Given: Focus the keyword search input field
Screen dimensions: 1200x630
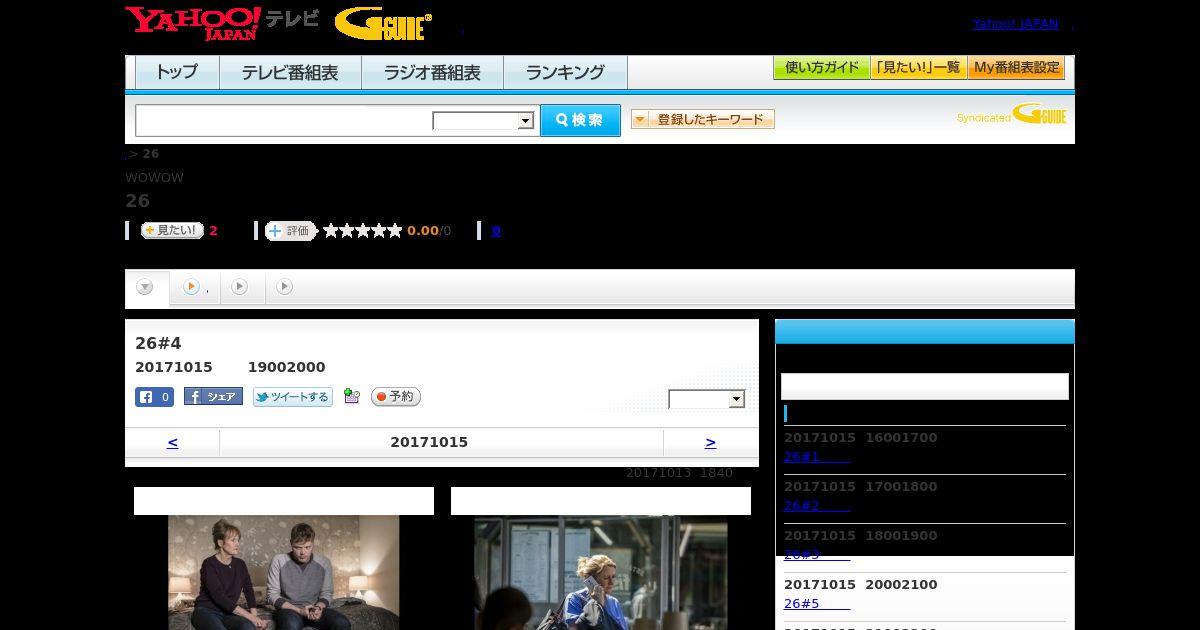Looking at the screenshot, I should pyautogui.click(x=284, y=120).
